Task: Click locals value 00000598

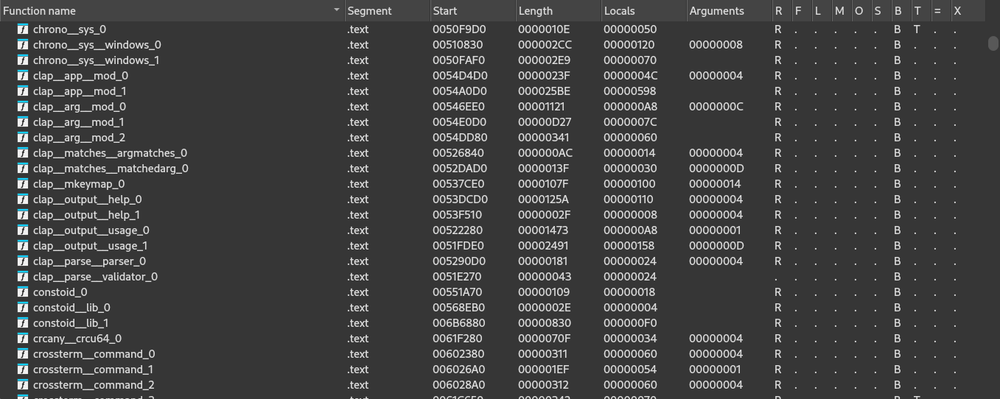Action: [629, 91]
